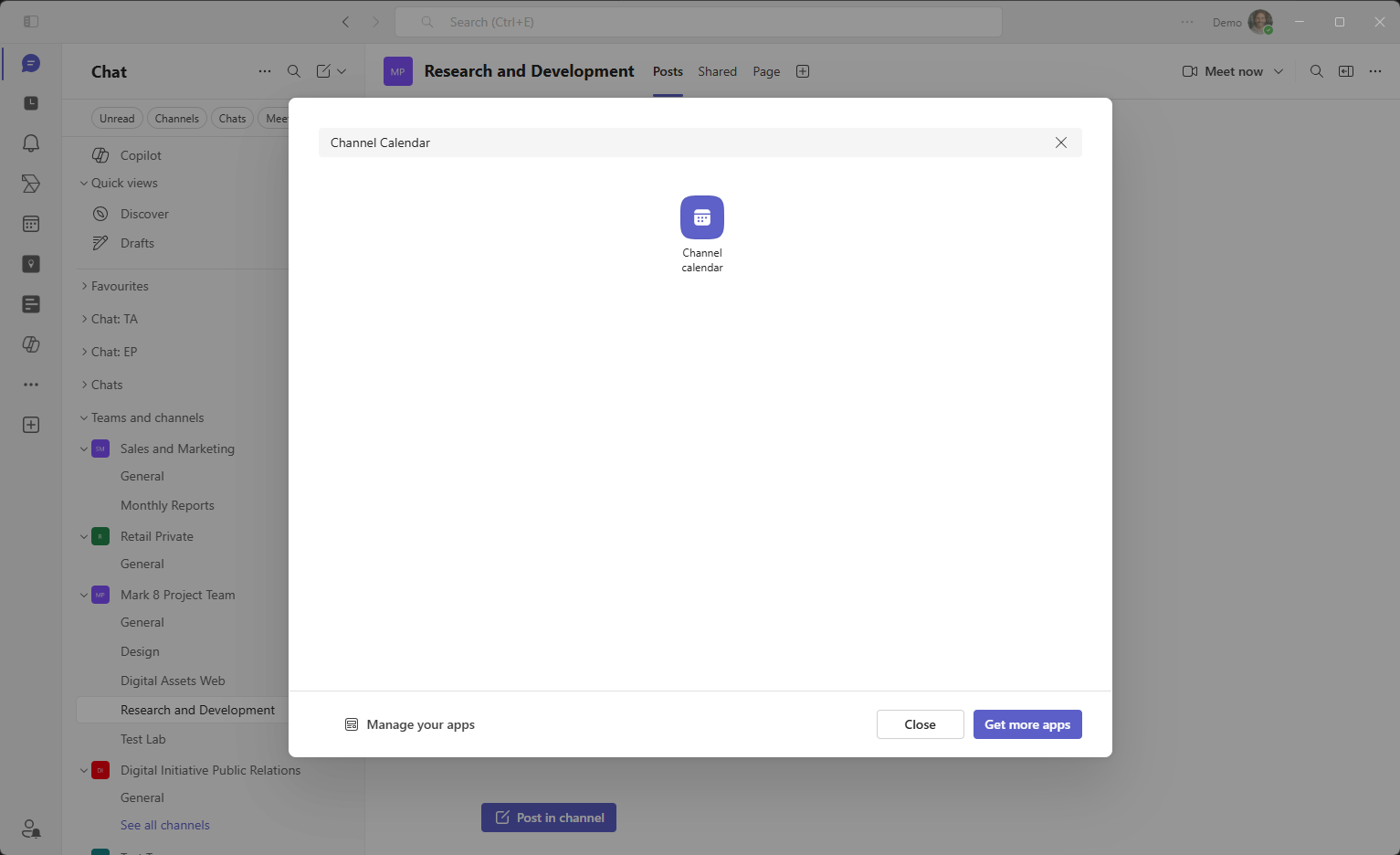The height and width of the screenshot is (855, 1400).
Task: Open the Copilot icon in left rail
Action: point(31,344)
